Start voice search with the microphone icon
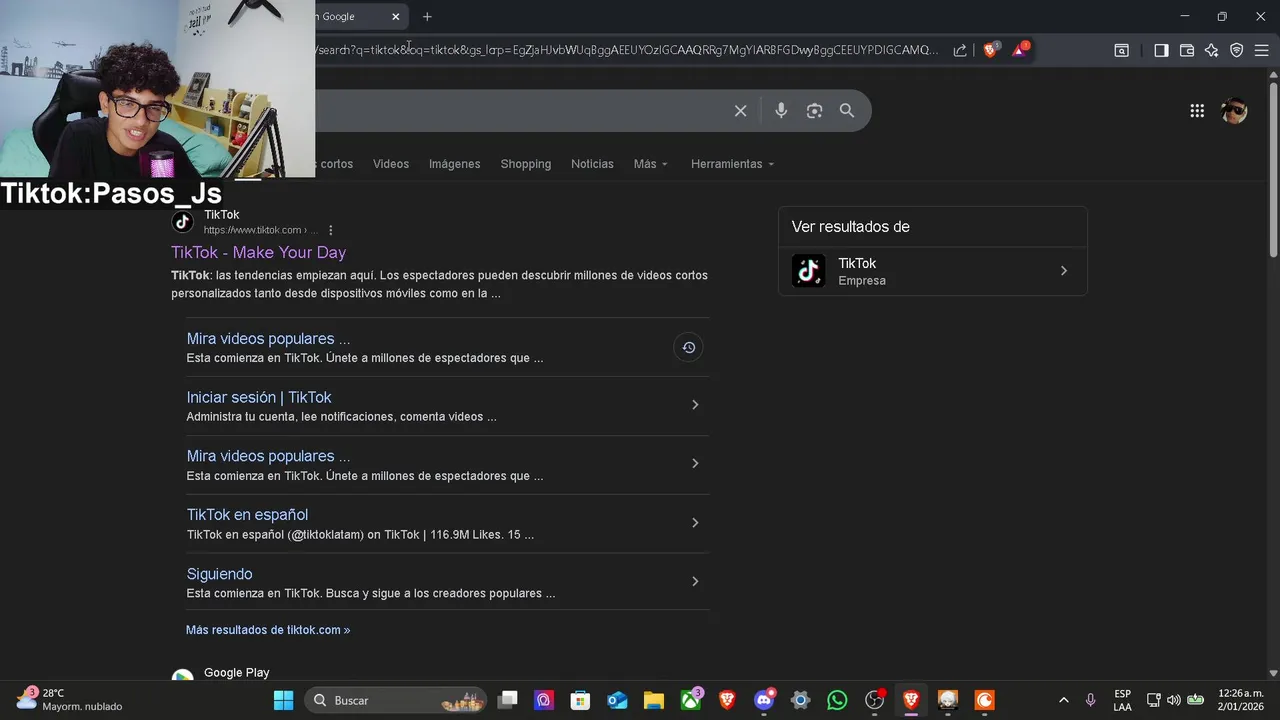The width and height of the screenshot is (1280, 720). [x=781, y=111]
